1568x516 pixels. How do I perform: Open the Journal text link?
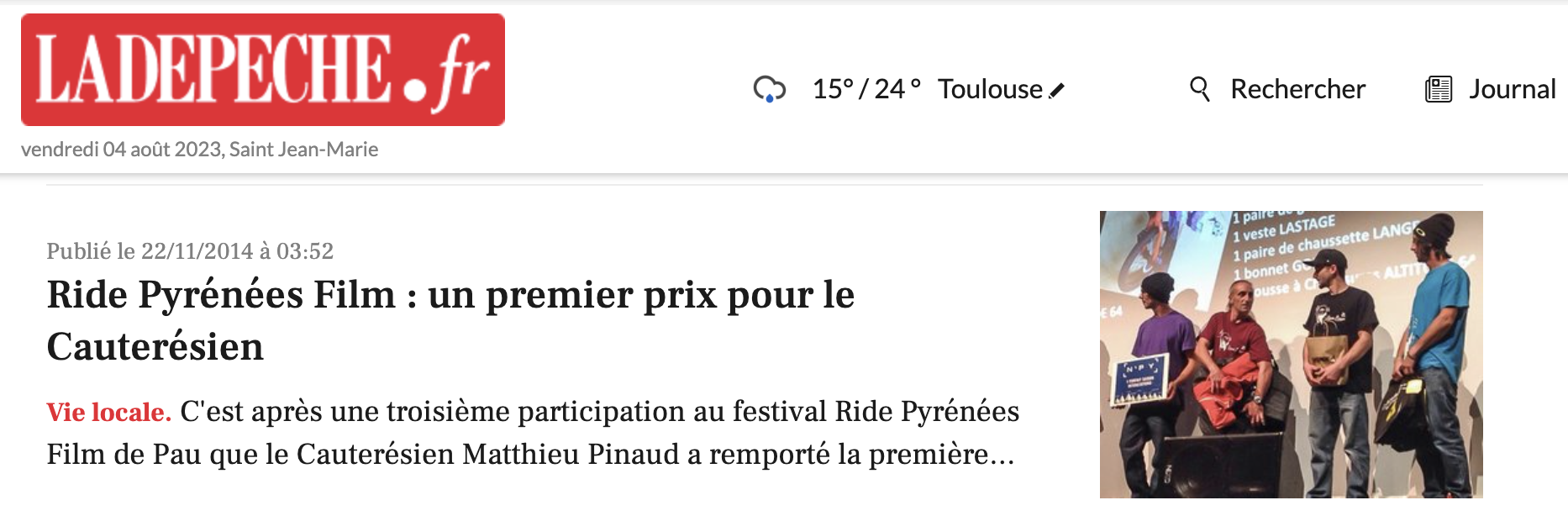coord(1512,89)
